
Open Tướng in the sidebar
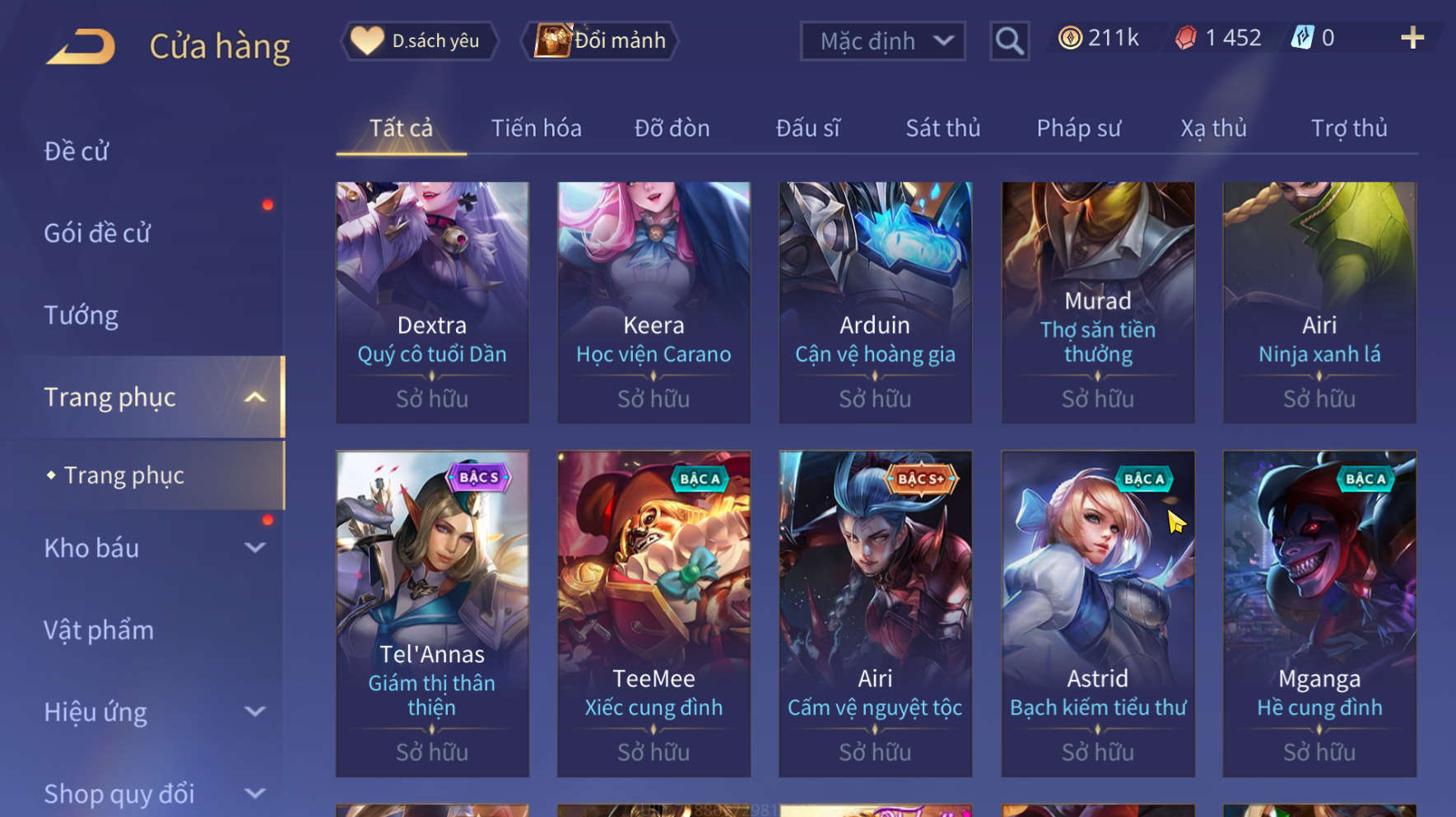click(81, 315)
